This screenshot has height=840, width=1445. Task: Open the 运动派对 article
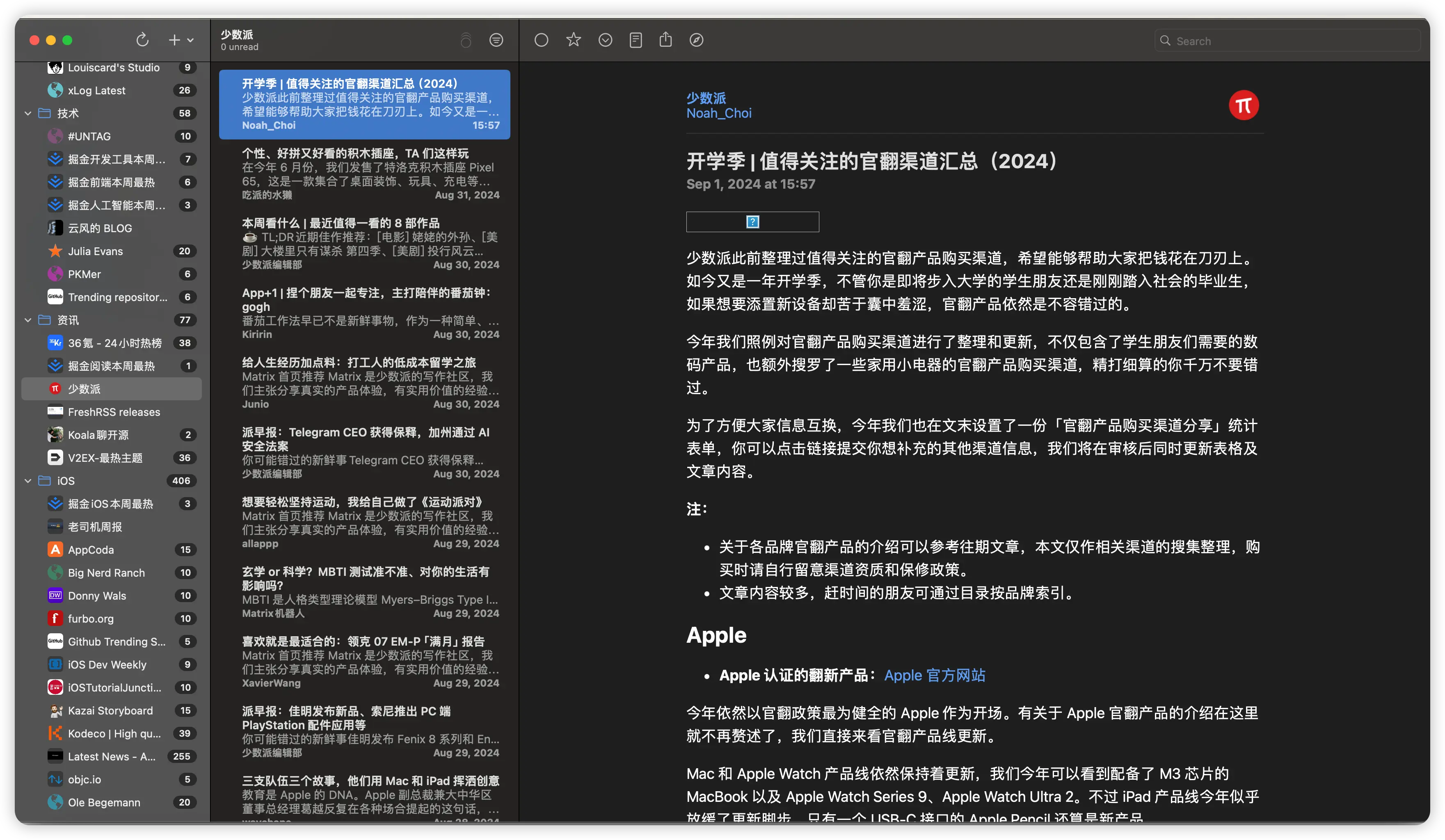(365, 523)
